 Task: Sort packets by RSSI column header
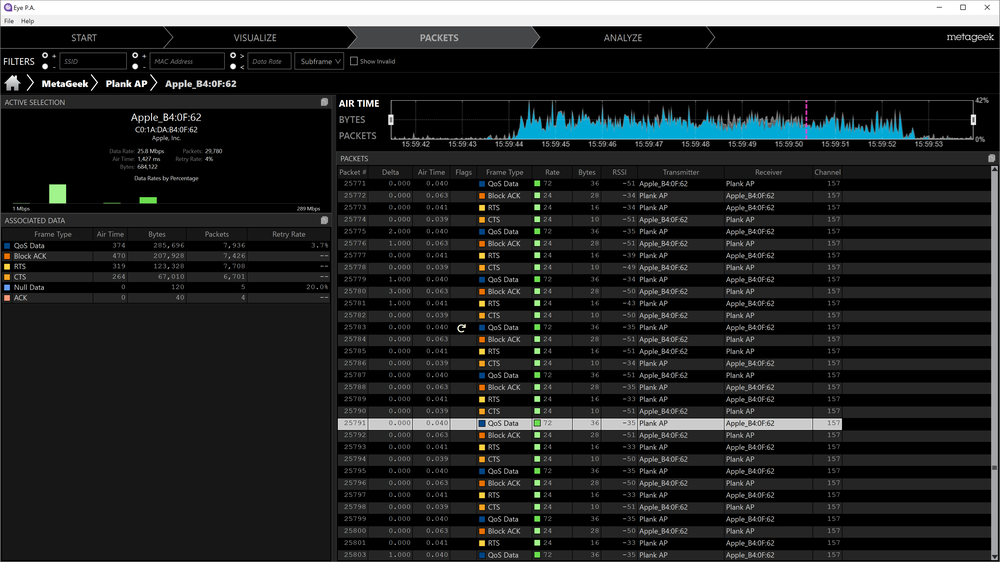619,172
